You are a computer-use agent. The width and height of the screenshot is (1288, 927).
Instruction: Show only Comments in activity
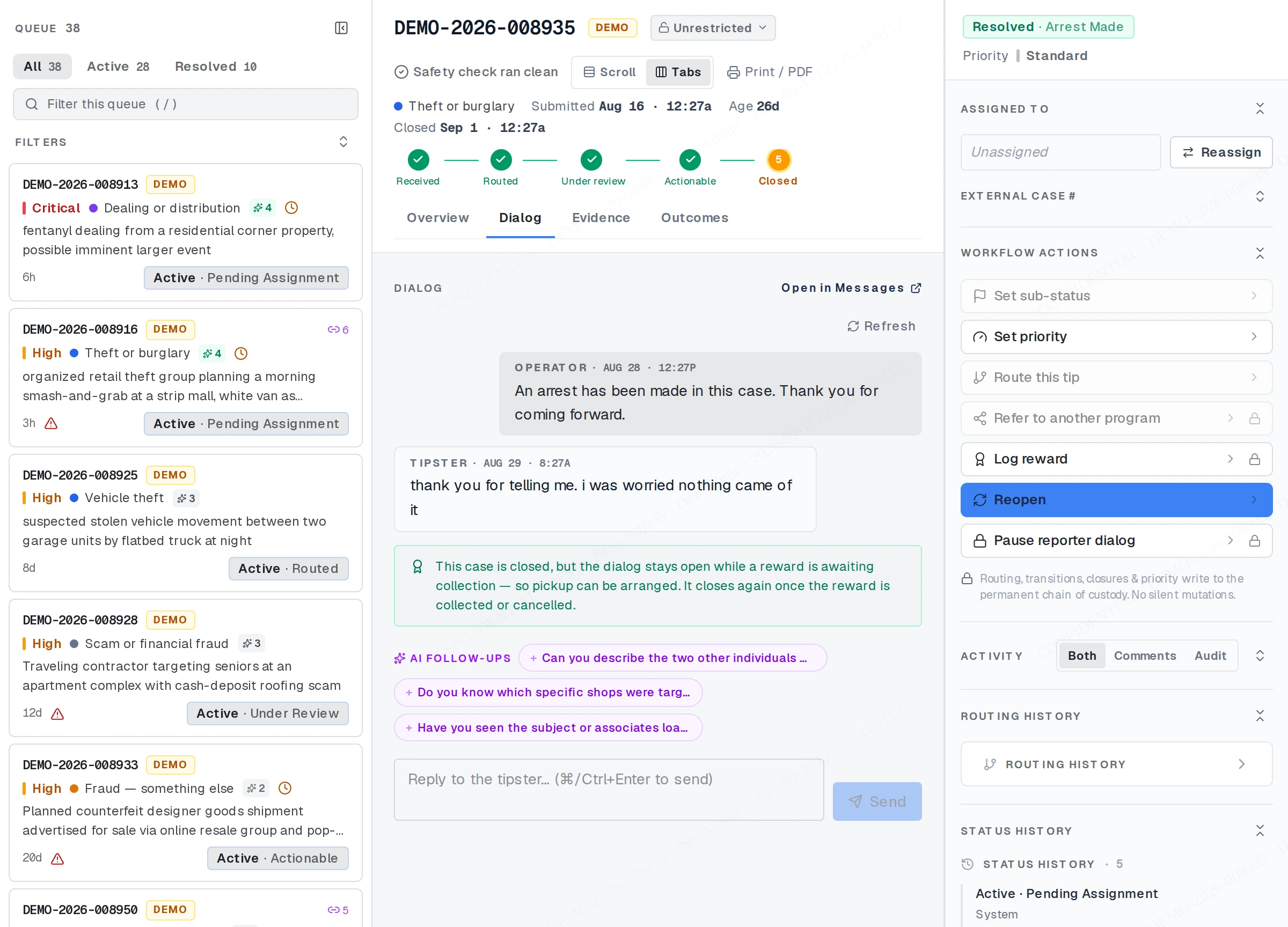point(1144,656)
